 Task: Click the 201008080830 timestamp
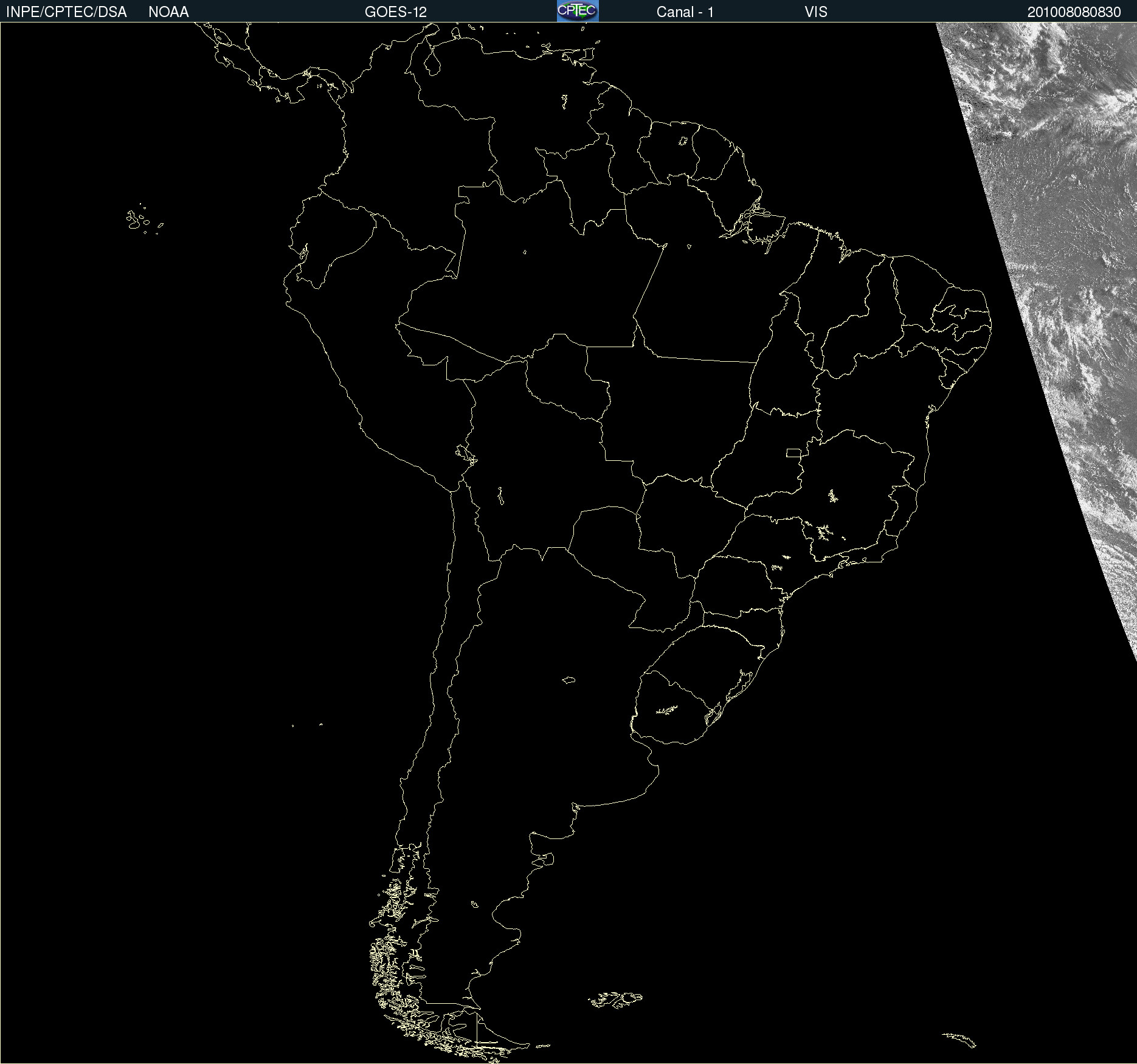pyautogui.click(x=1074, y=12)
